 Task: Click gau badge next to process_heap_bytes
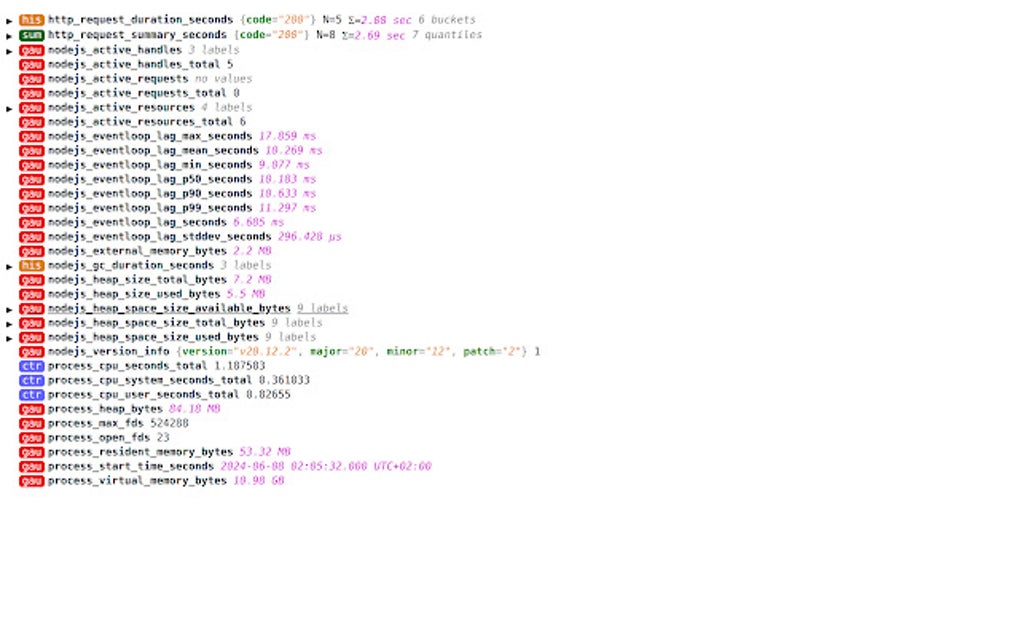(31, 409)
